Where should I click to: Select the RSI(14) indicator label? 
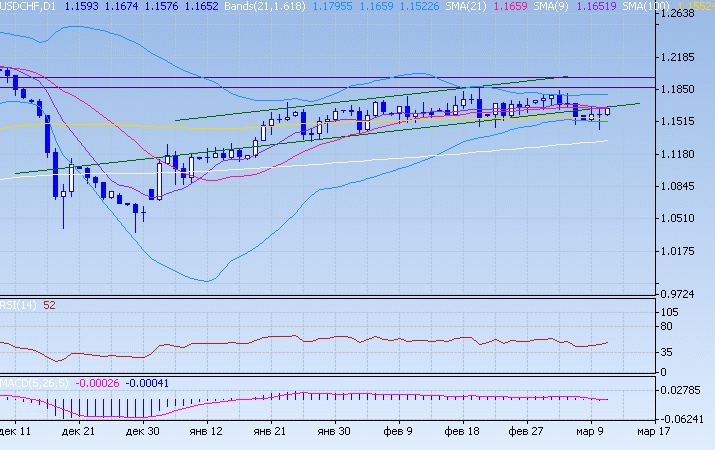pyautogui.click(x=17, y=305)
